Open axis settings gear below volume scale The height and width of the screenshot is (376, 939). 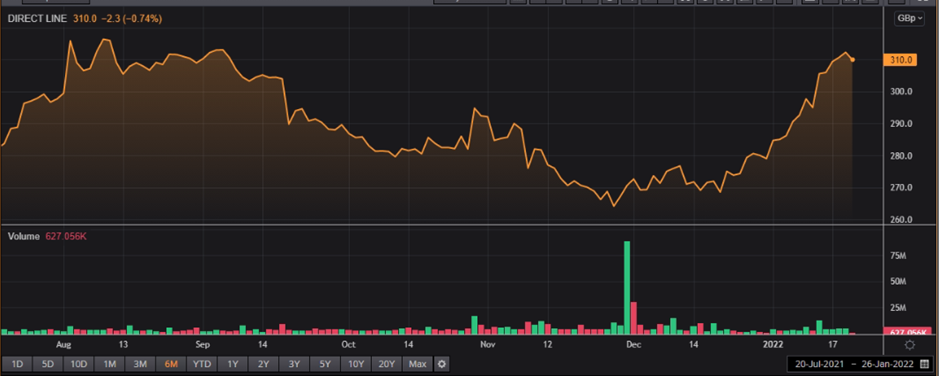tap(909, 345)
